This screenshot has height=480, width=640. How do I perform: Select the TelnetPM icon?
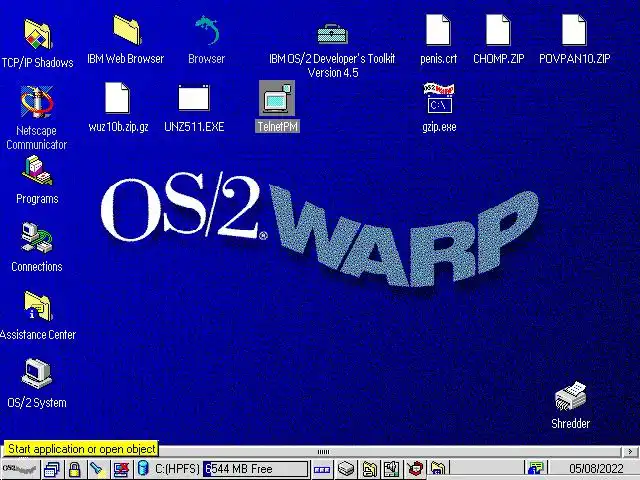277,98
